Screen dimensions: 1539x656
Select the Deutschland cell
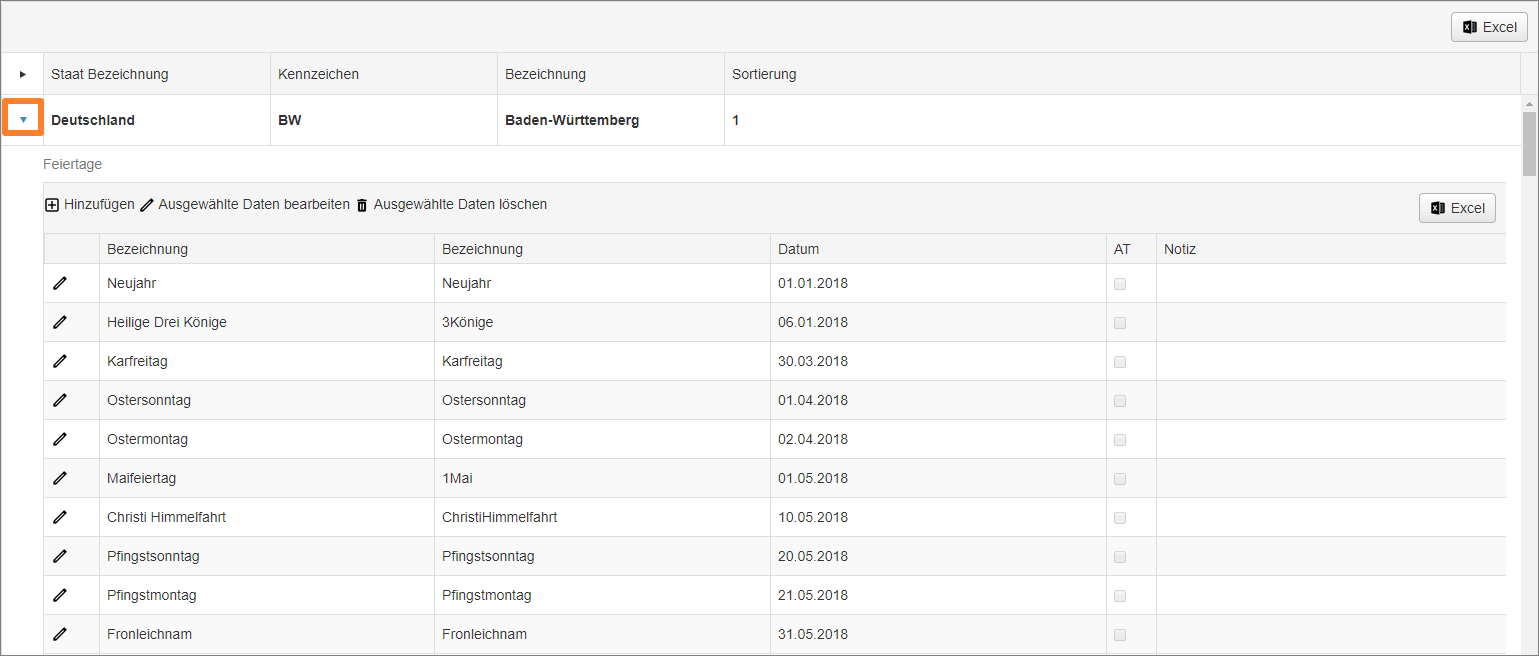click(157, 120)
